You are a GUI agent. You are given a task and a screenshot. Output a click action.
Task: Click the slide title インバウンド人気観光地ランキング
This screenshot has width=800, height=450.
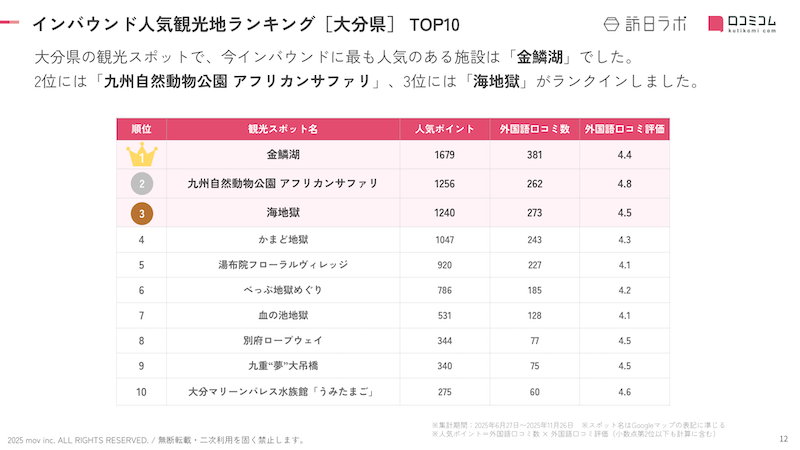coord(200,22)
